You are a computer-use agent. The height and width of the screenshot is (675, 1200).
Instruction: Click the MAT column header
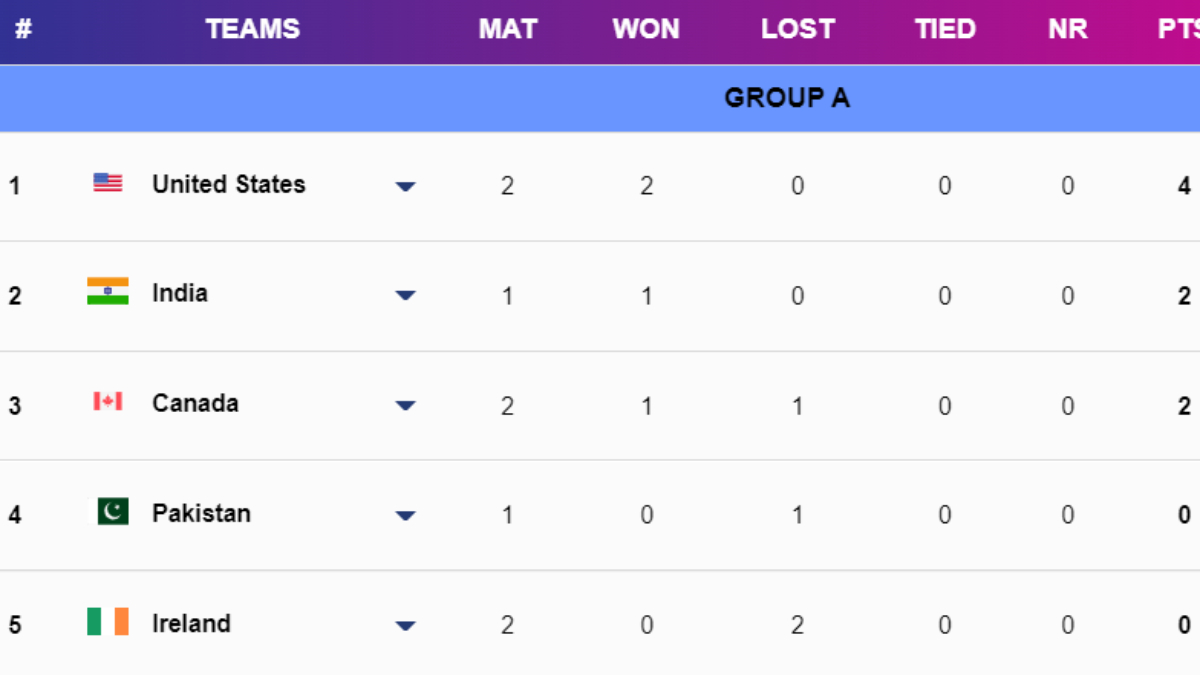pyautogui.click(x=508, y=29)
